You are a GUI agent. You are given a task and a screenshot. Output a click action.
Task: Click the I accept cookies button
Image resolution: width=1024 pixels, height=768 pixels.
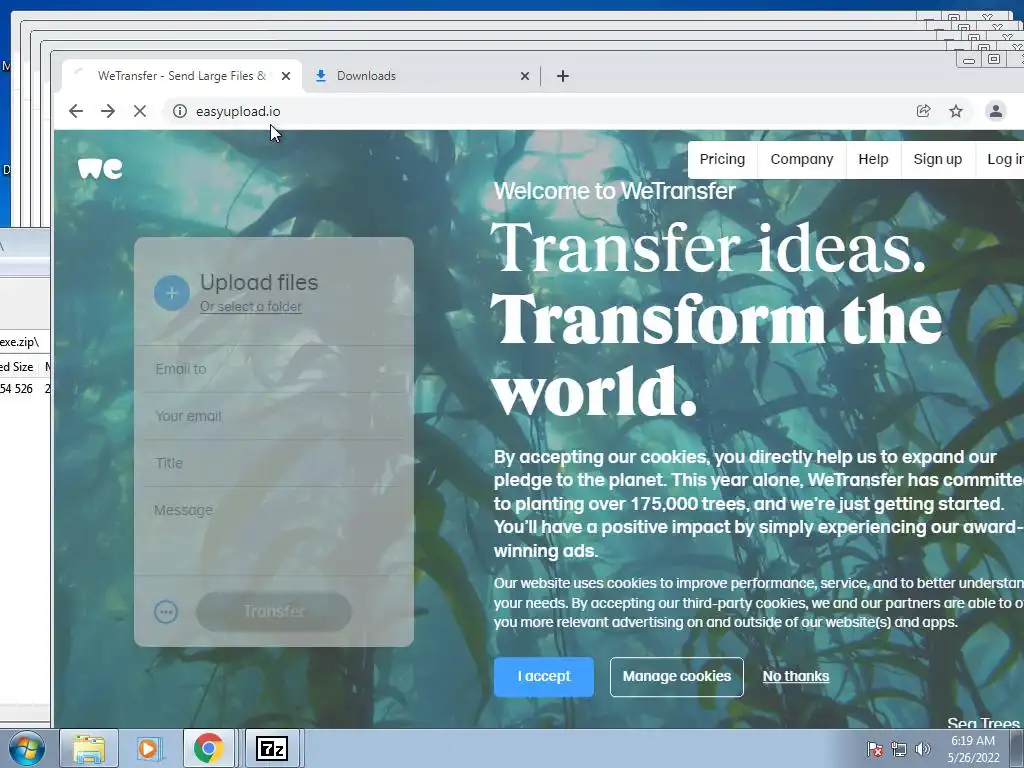pyautogui.click(x=544, y=677)
